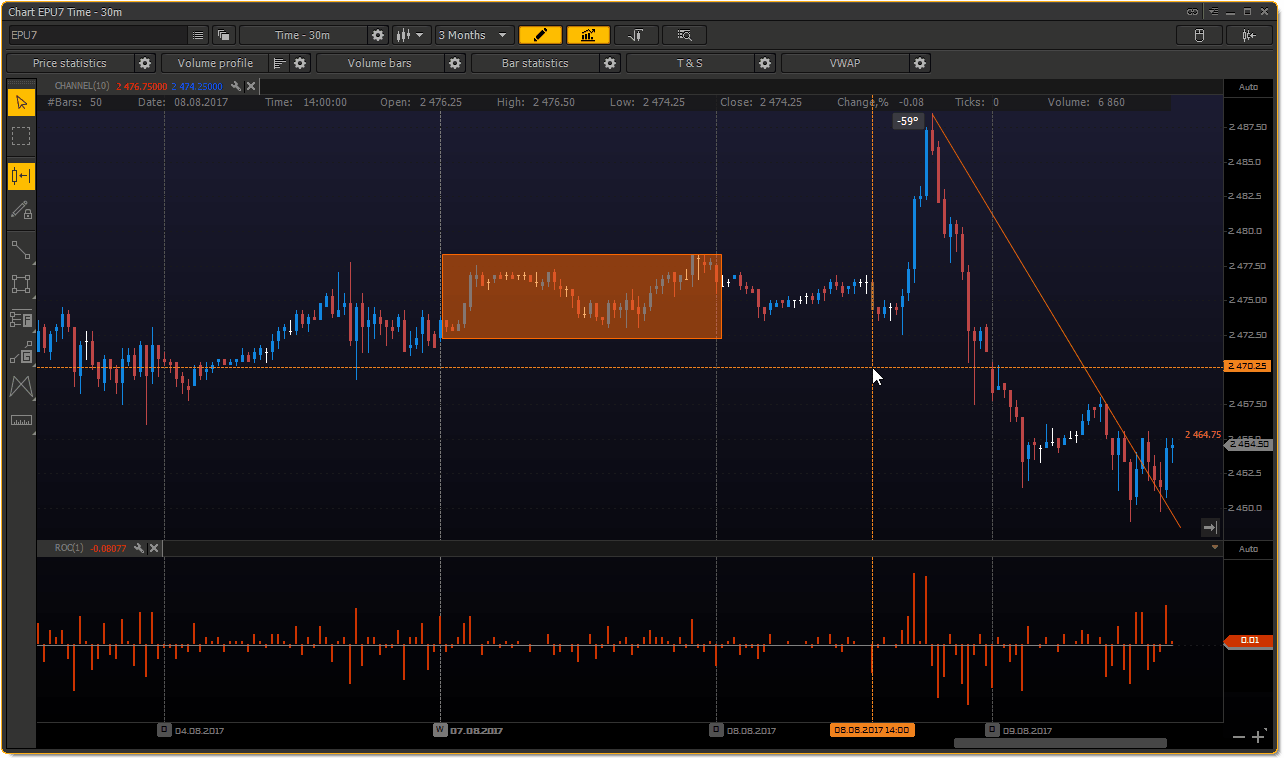Expand the ROC panel collapse arrow
1284x758 pixels.
pyautogui.click(x=1215, y=548)
